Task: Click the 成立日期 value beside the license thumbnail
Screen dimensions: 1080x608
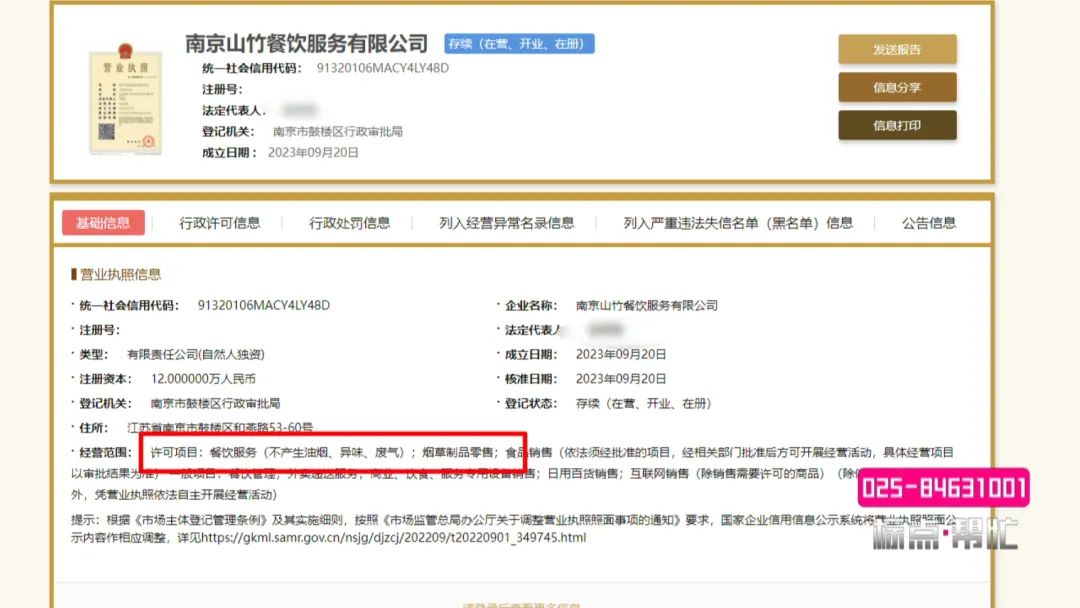Action: tap(313, 152)
